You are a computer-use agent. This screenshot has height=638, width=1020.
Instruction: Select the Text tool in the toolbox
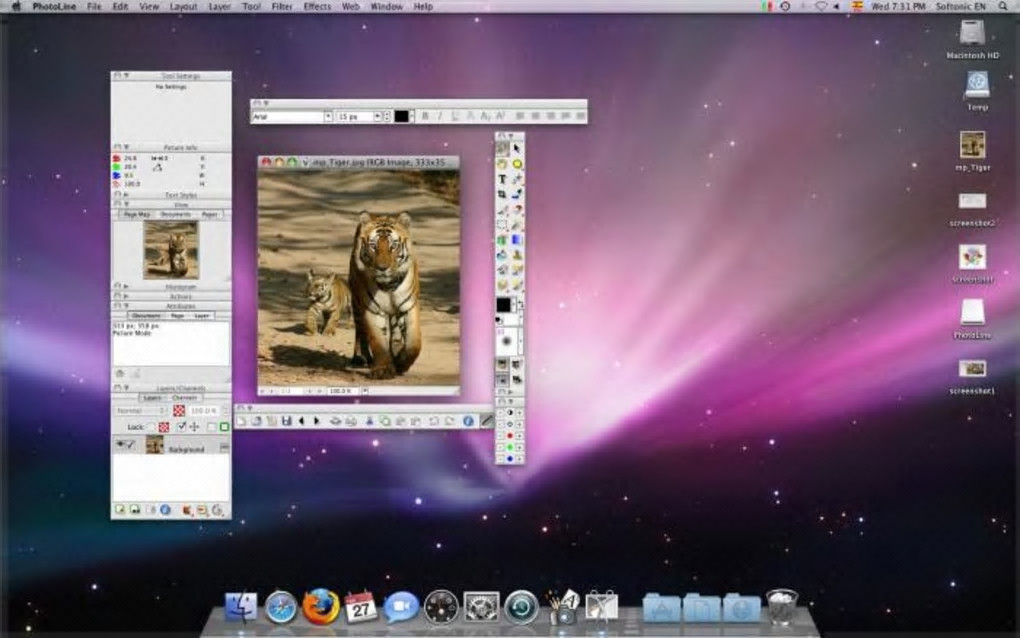(502, 179)
